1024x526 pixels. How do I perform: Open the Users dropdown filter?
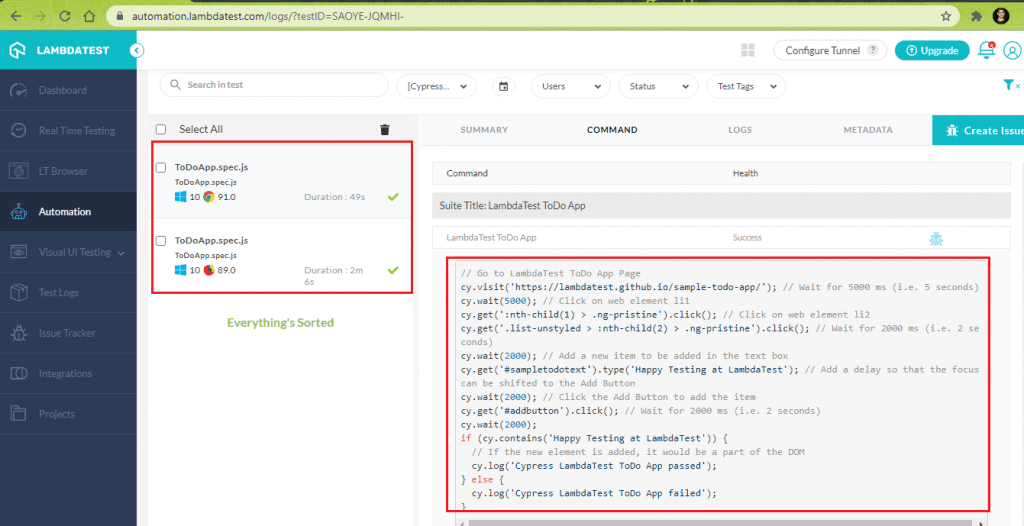570,86
